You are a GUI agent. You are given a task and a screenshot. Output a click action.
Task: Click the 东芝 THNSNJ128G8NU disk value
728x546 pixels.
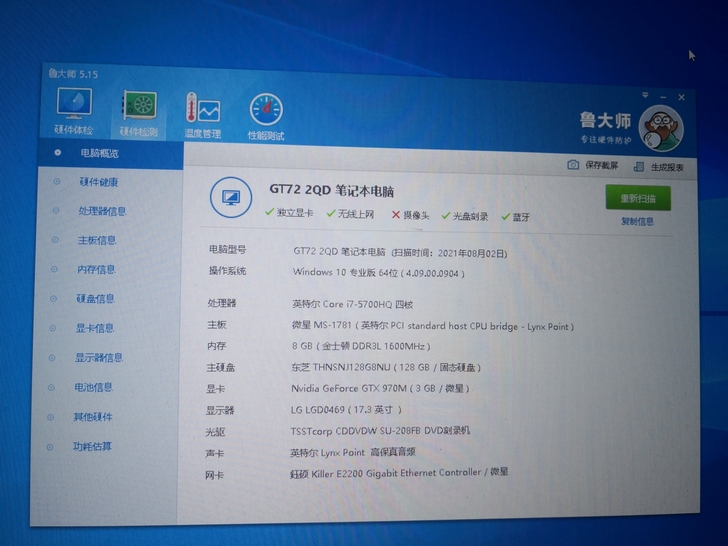(x=385, y=367)
